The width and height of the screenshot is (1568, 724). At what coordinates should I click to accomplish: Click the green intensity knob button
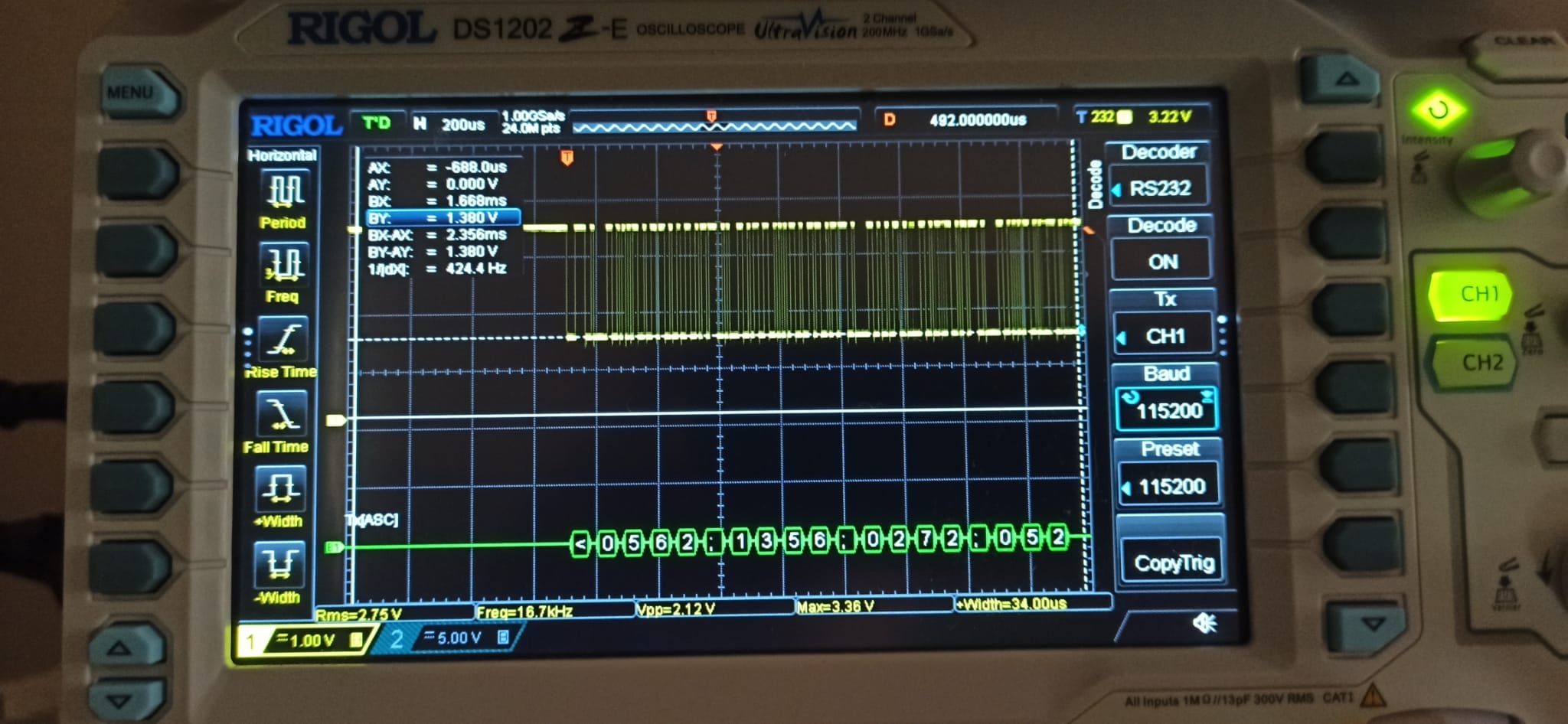click(1438, 111)
